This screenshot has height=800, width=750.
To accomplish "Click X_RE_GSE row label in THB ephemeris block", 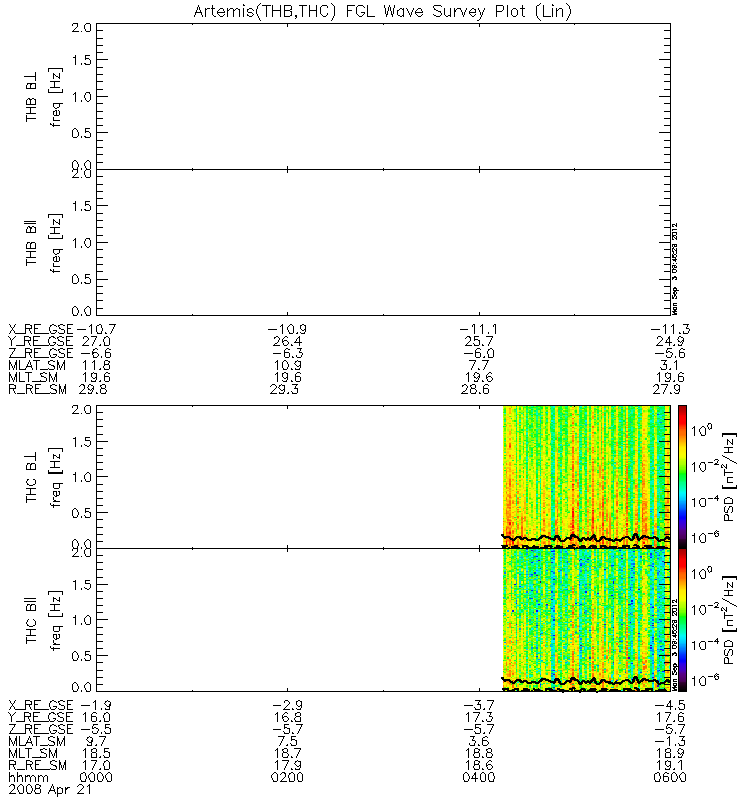I will pos(41,330).
